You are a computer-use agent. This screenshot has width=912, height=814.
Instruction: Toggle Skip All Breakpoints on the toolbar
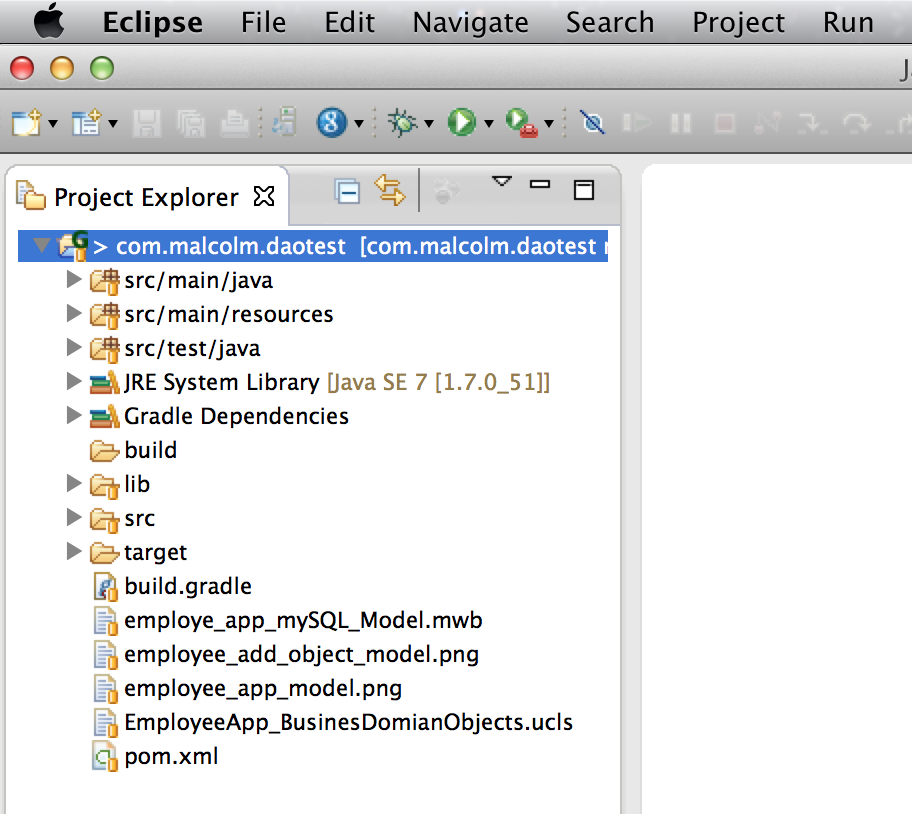point(592,122)
